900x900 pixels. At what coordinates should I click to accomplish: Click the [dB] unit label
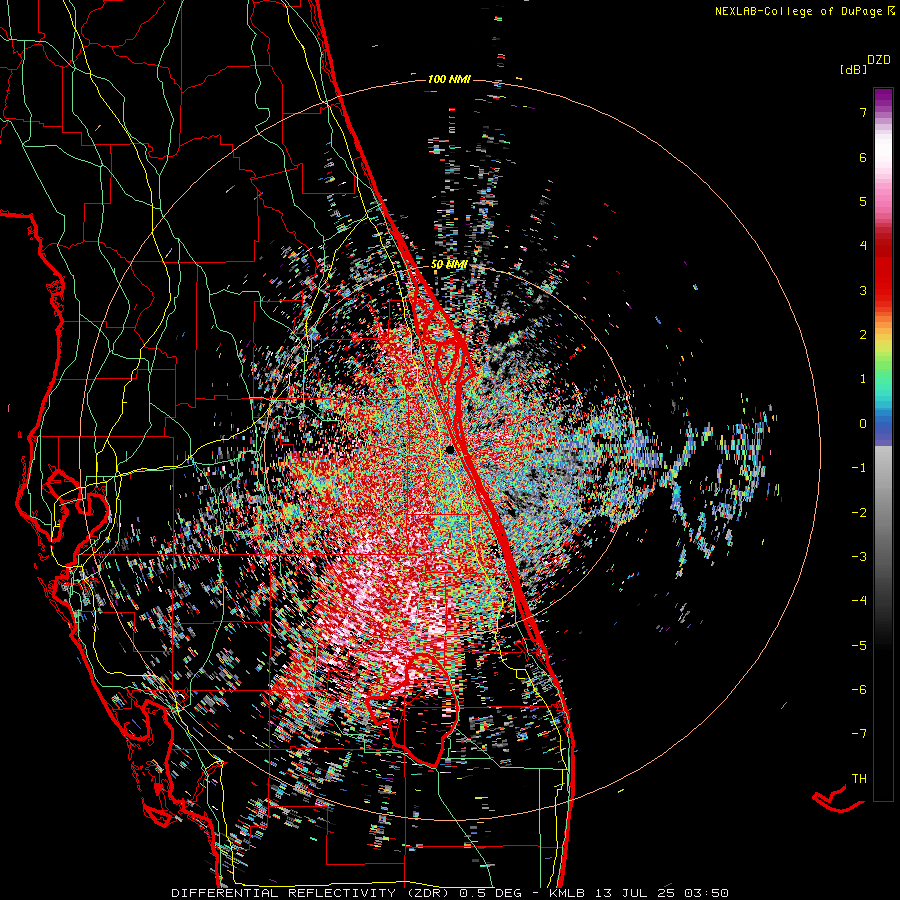pyautogui.click(x=854, y=70)
